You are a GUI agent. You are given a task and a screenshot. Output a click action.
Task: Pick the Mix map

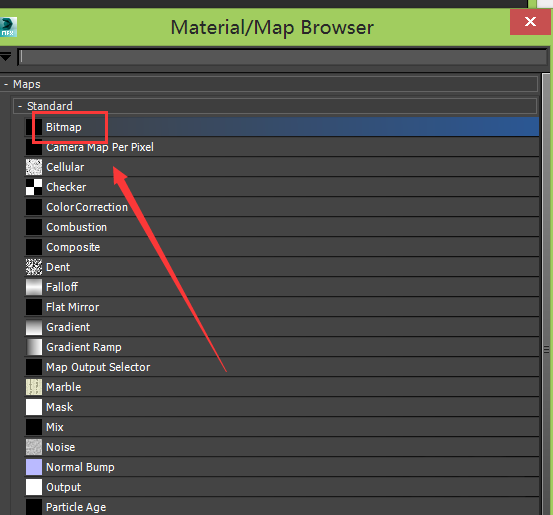click(x=282, y=427)
